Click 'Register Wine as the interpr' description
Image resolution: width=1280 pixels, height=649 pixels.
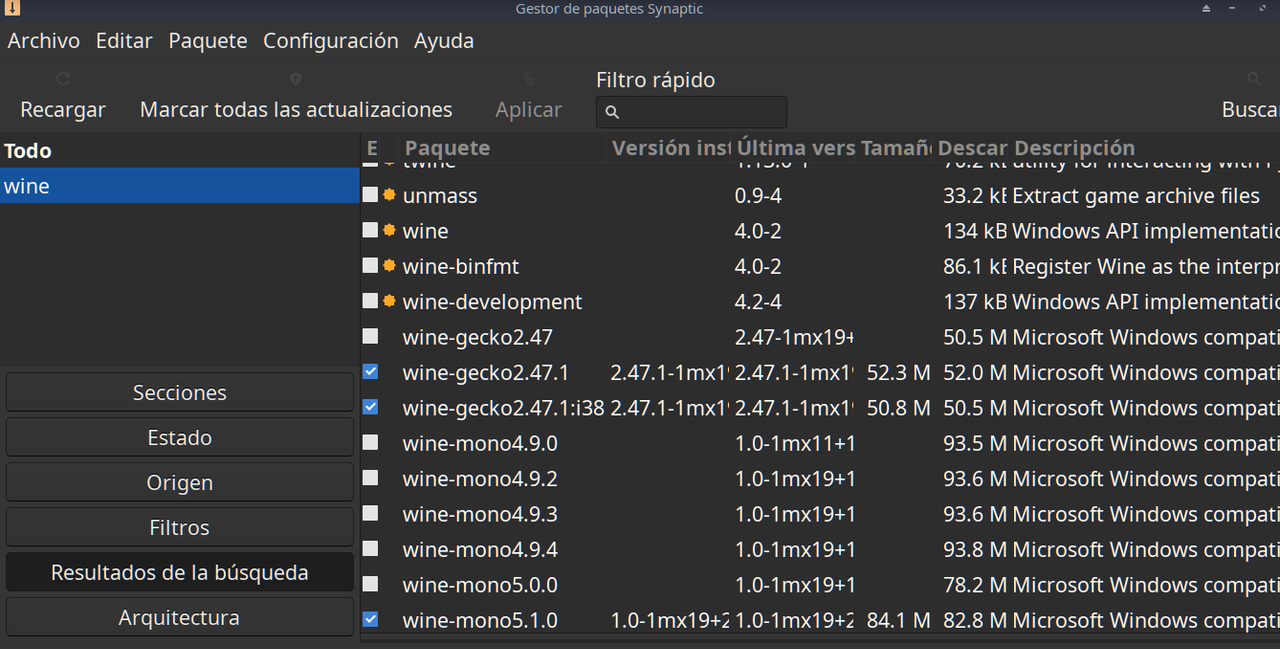[x=1146, y=267]
